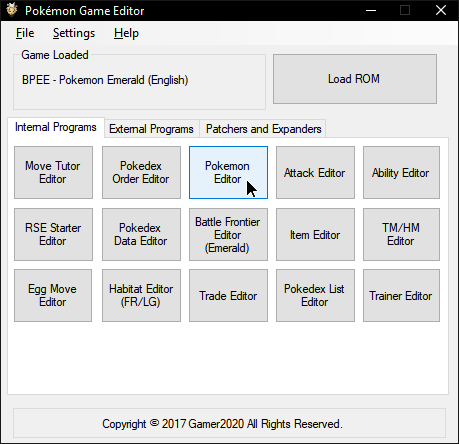
Task: Open the Pokemon Editor
Action: point(228,172)
